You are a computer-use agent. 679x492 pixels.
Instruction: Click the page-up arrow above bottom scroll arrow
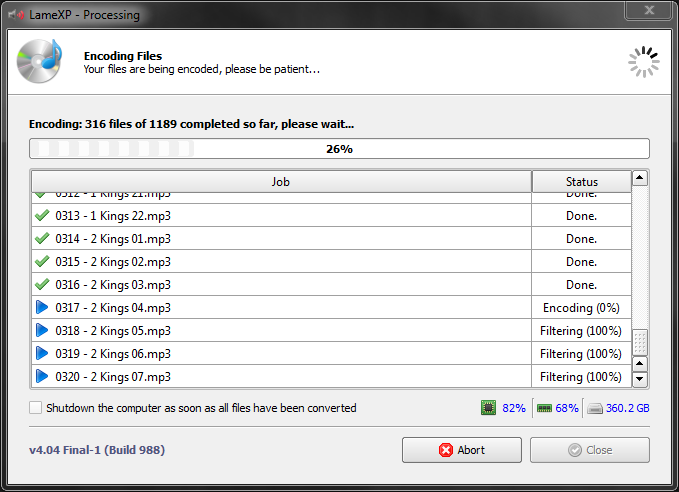tap(640, 364)
